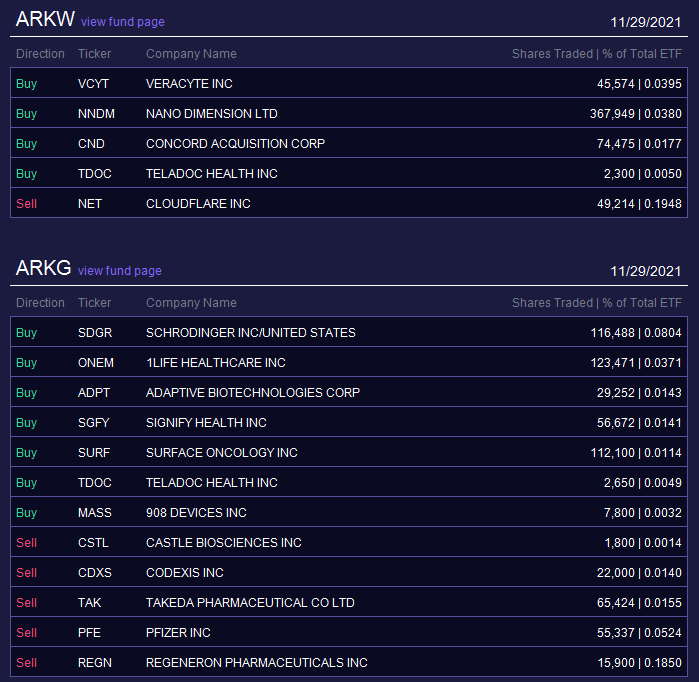Click 908 DEVICES INC company name
Viewport: 699px width, 682px height.
click(x=196, y=513)
